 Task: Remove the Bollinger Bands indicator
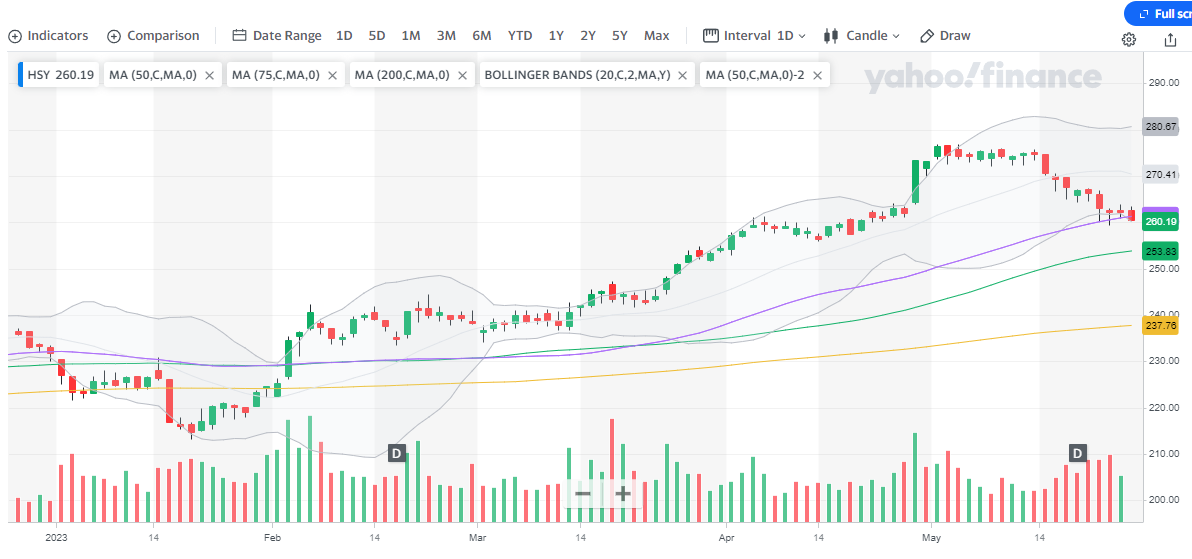tap(683, 75)
